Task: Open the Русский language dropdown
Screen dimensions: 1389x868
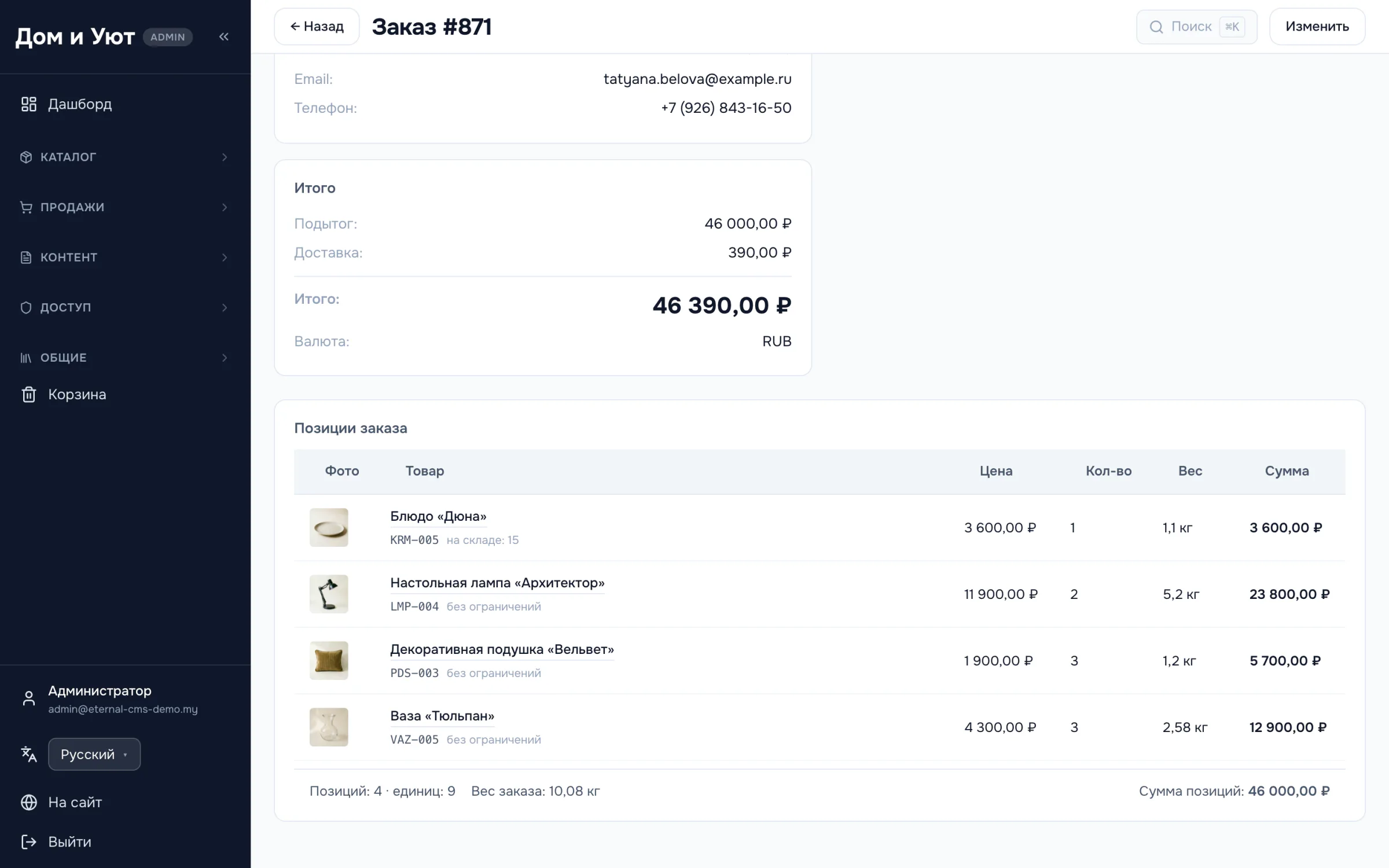Action: (x=94, y=754)
